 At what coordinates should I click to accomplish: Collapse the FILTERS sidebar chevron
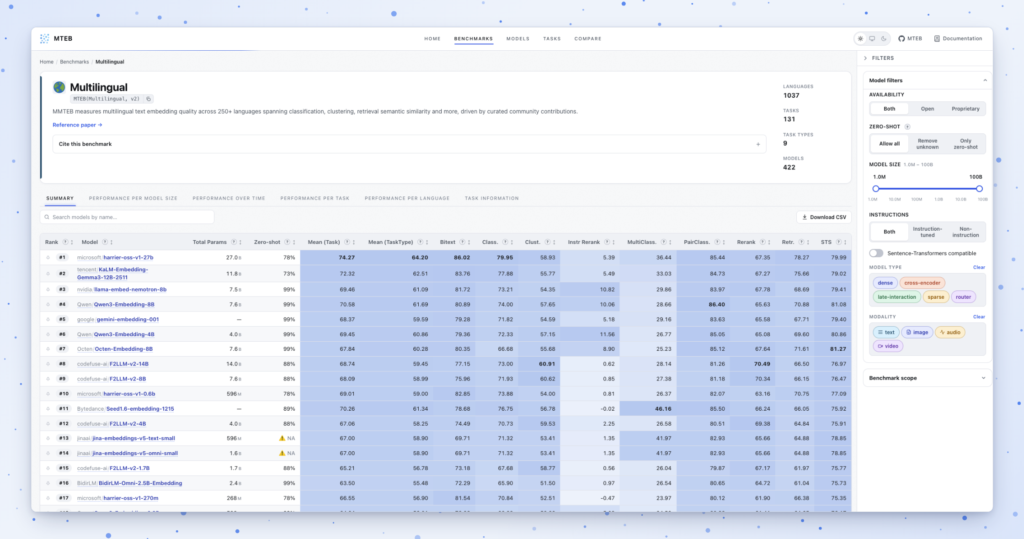click(x=865, y=58)
